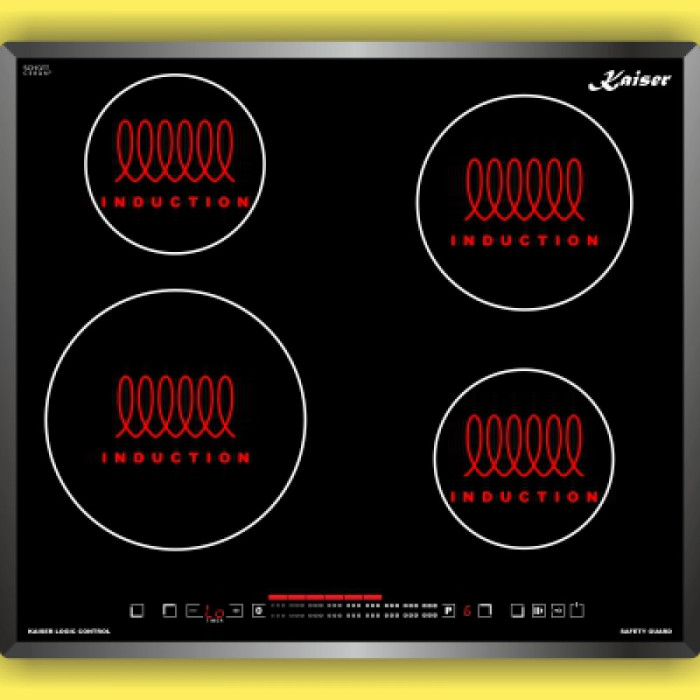Viewport: 700px width, 700px height.
Task: Increase timer with the plus key
Action: 235,611
